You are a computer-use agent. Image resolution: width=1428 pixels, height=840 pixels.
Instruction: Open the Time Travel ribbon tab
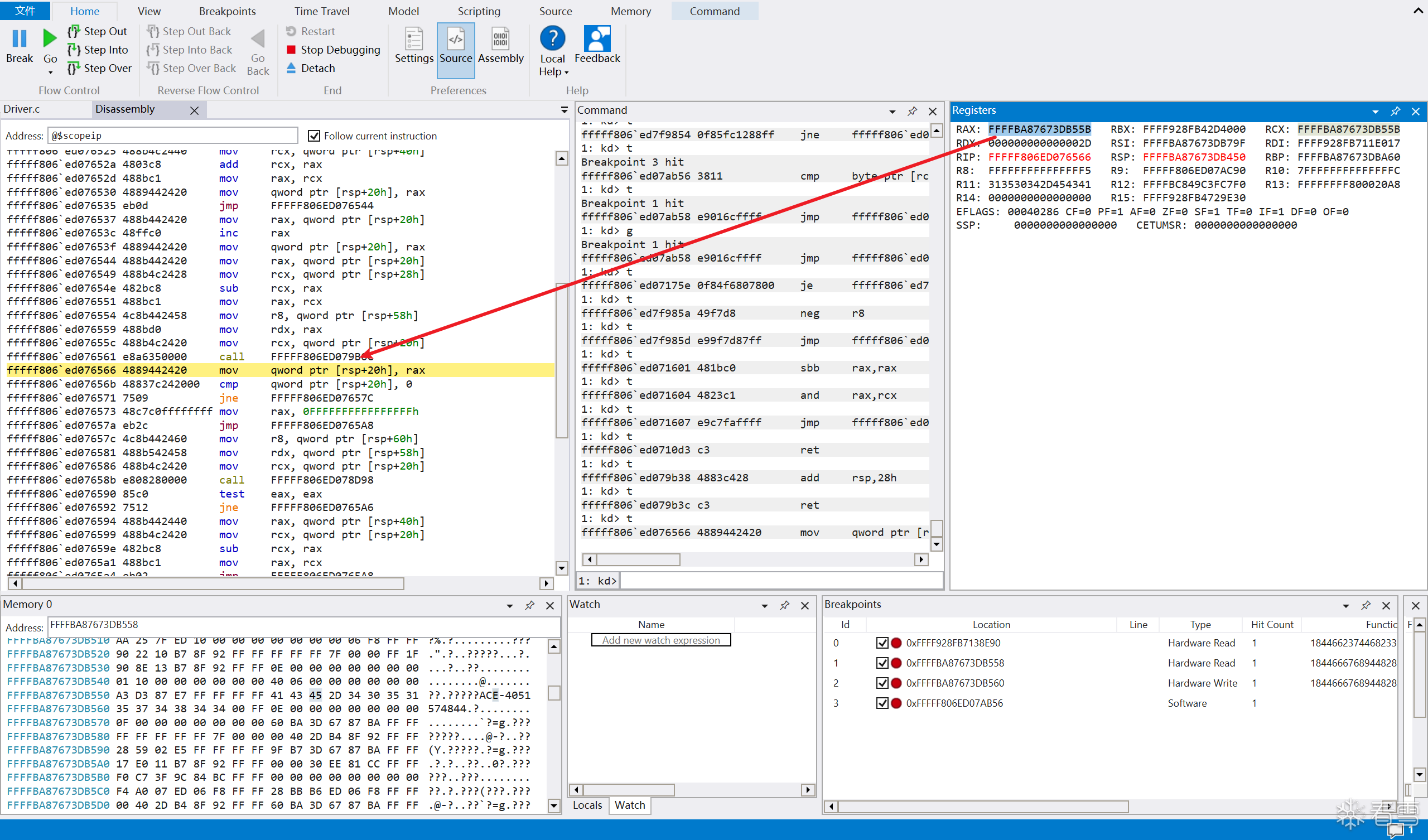[x=321, y=11]
